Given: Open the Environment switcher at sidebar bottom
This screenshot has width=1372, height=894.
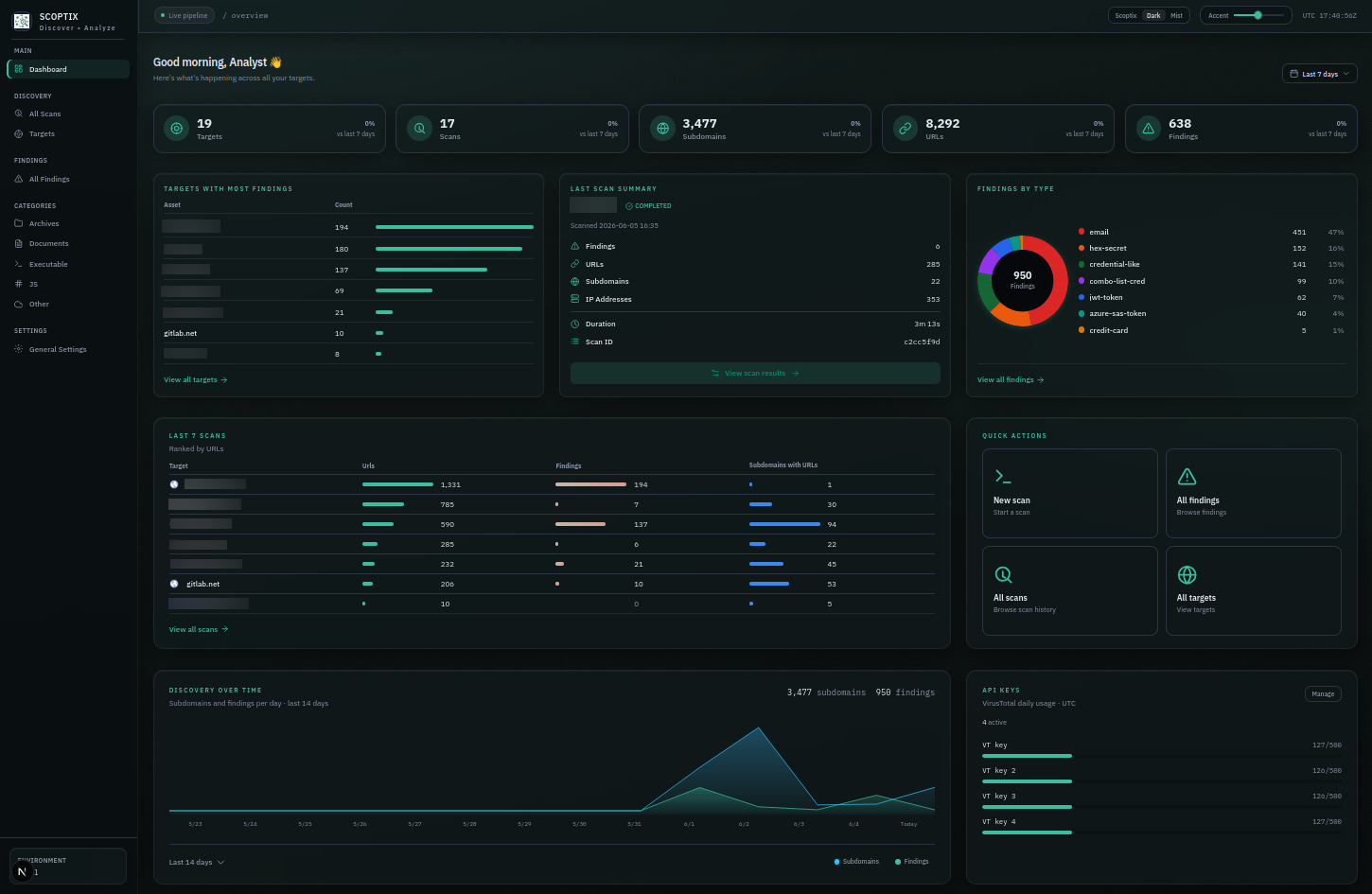Looking at the screenshot, I should 68,867.
